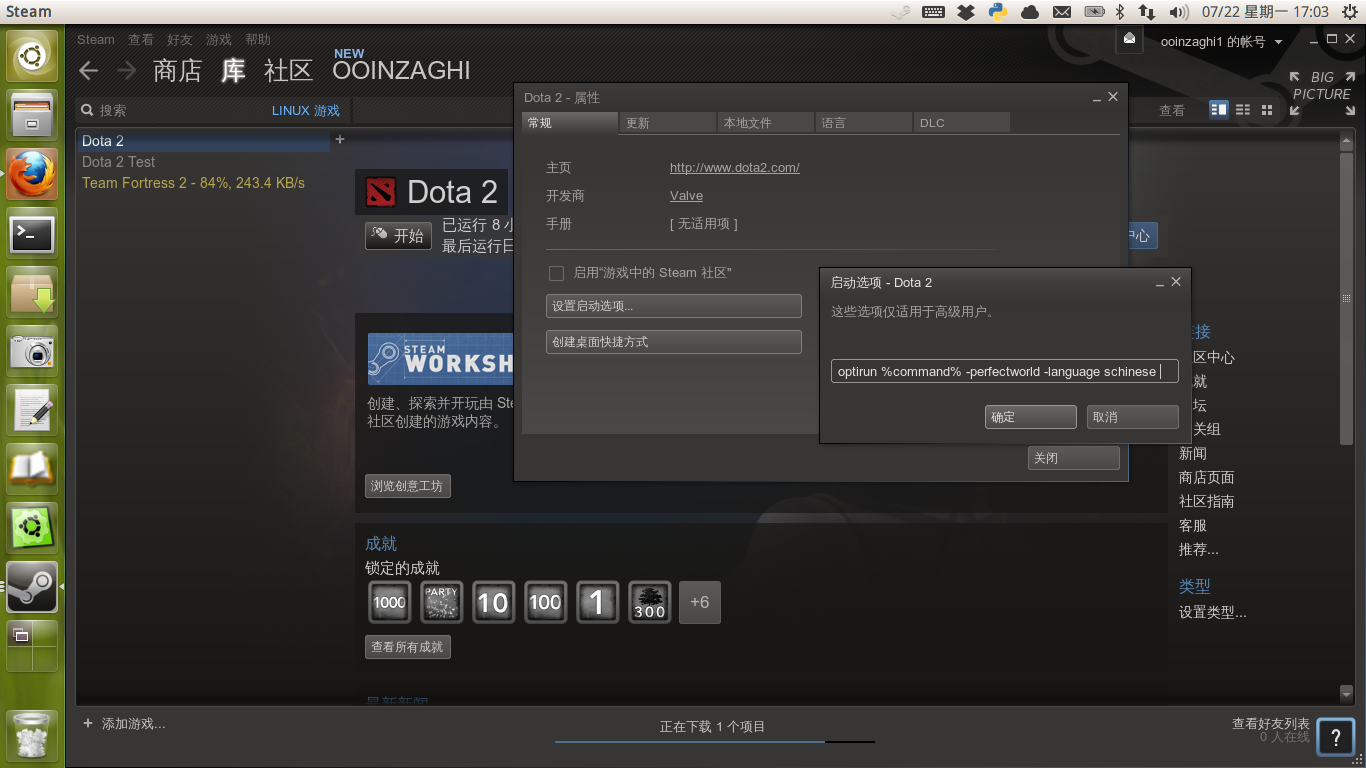The width and height of the screenshot is (1366, 768).
Task: Switch library to grid view
Action: [1267, 110]
